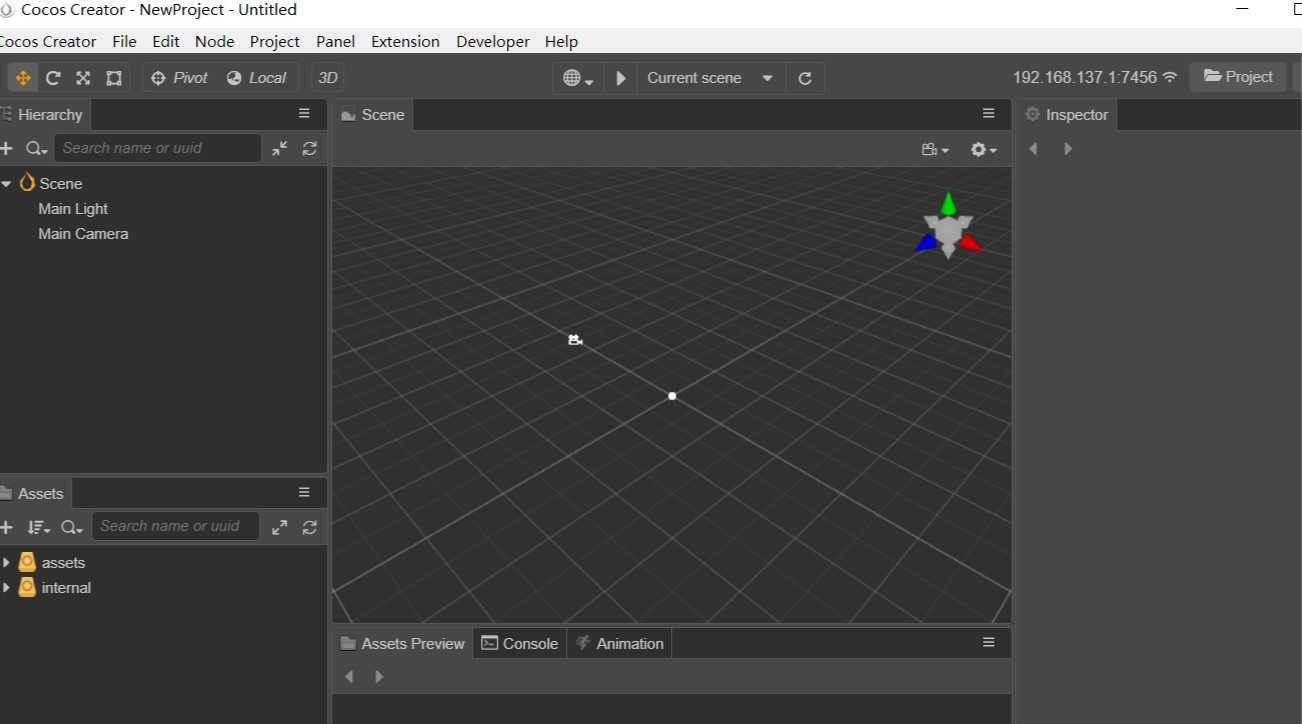Screen dimensions: 1302x724
Task: Switch to the Assets tab
Action: coord(34,493)
